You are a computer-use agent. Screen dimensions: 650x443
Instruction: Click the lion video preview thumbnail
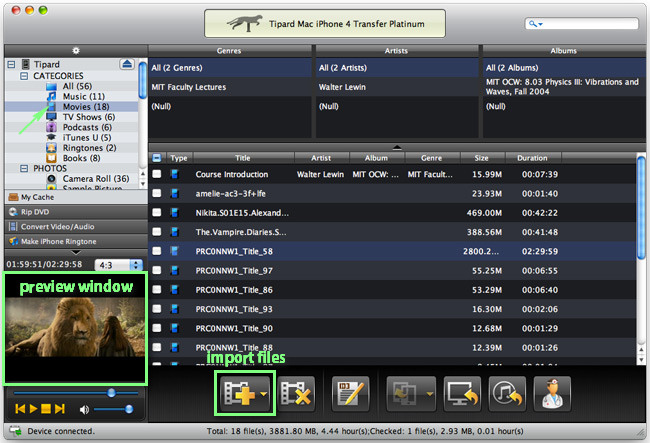pyautogui.click(x=75, y=327)
